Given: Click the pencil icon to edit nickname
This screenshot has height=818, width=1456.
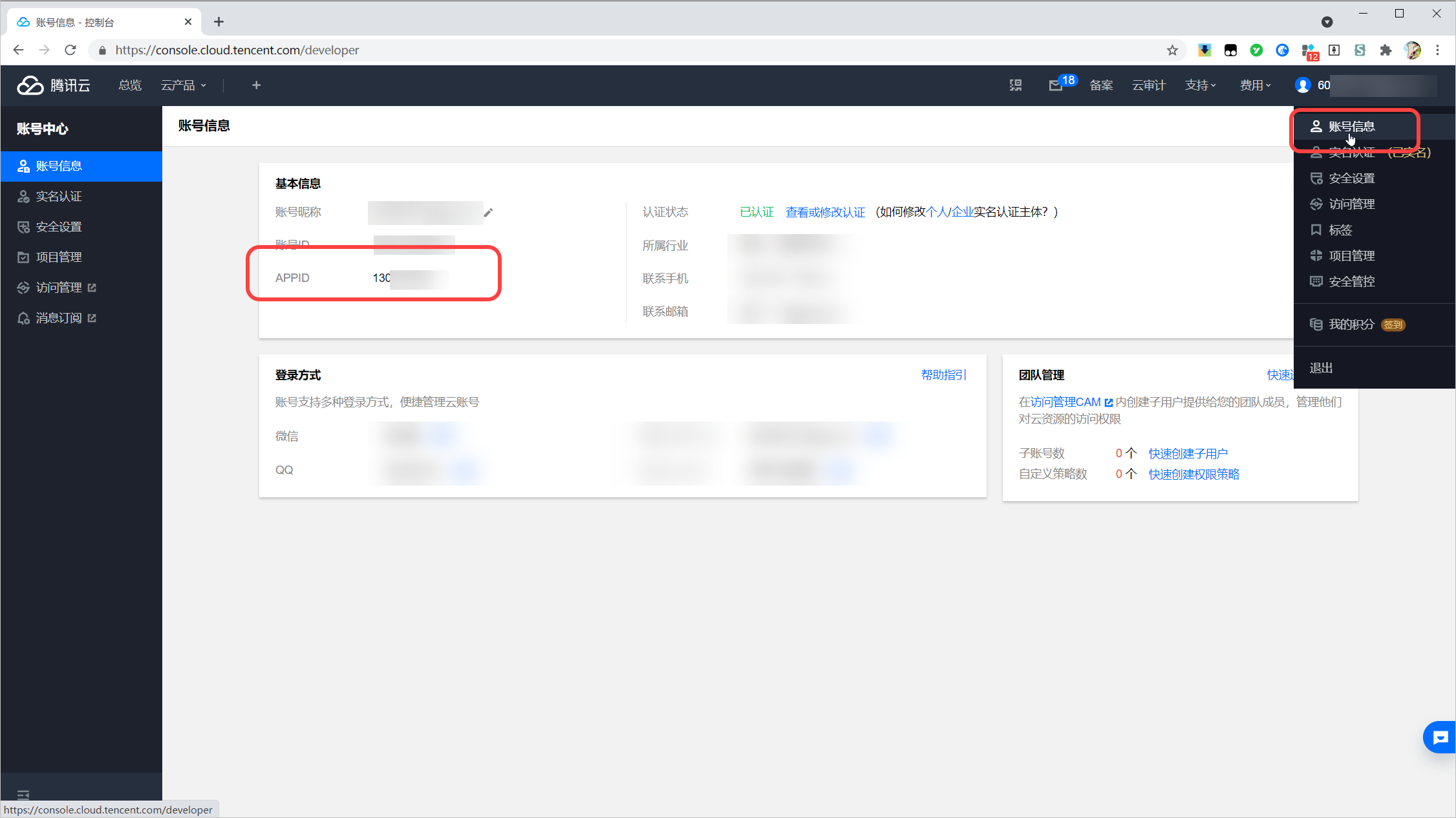Looking at the screenshot, I should click(x=488, y=213).
